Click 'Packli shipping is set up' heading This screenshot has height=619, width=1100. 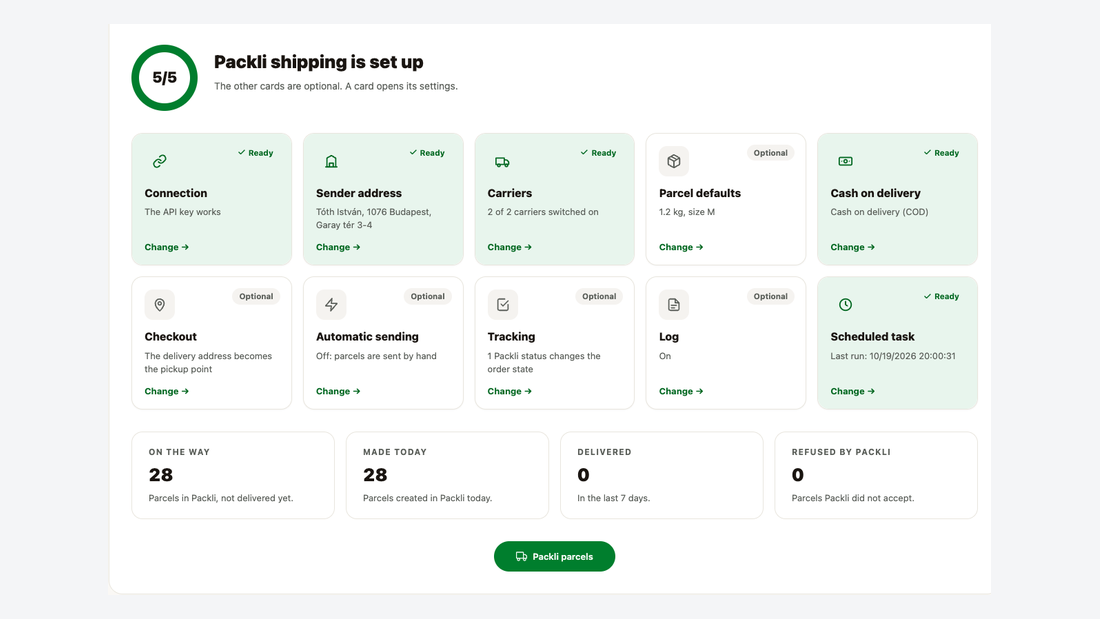pos(318,62)
